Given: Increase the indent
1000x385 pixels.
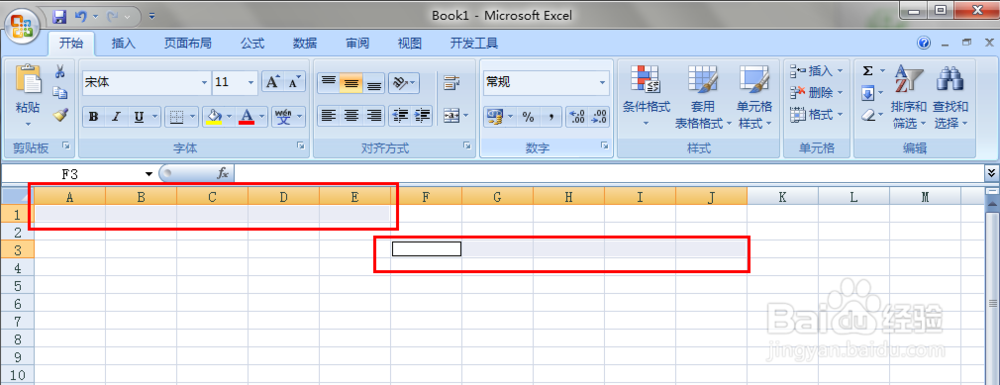Looking at the screenshot, I should coord(422,116).
